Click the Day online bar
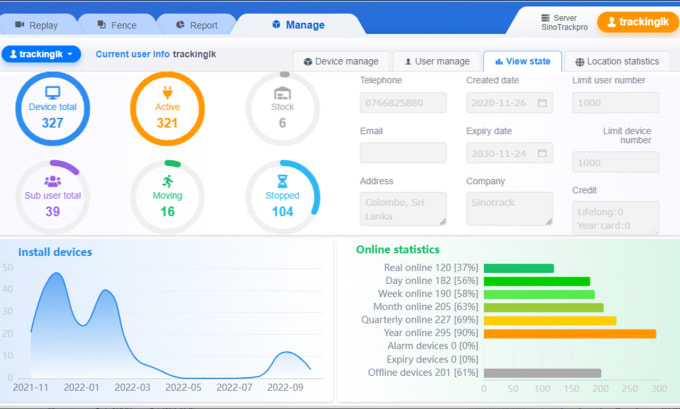The height and width of the screenshot is (409, 680). click(537, 281)
